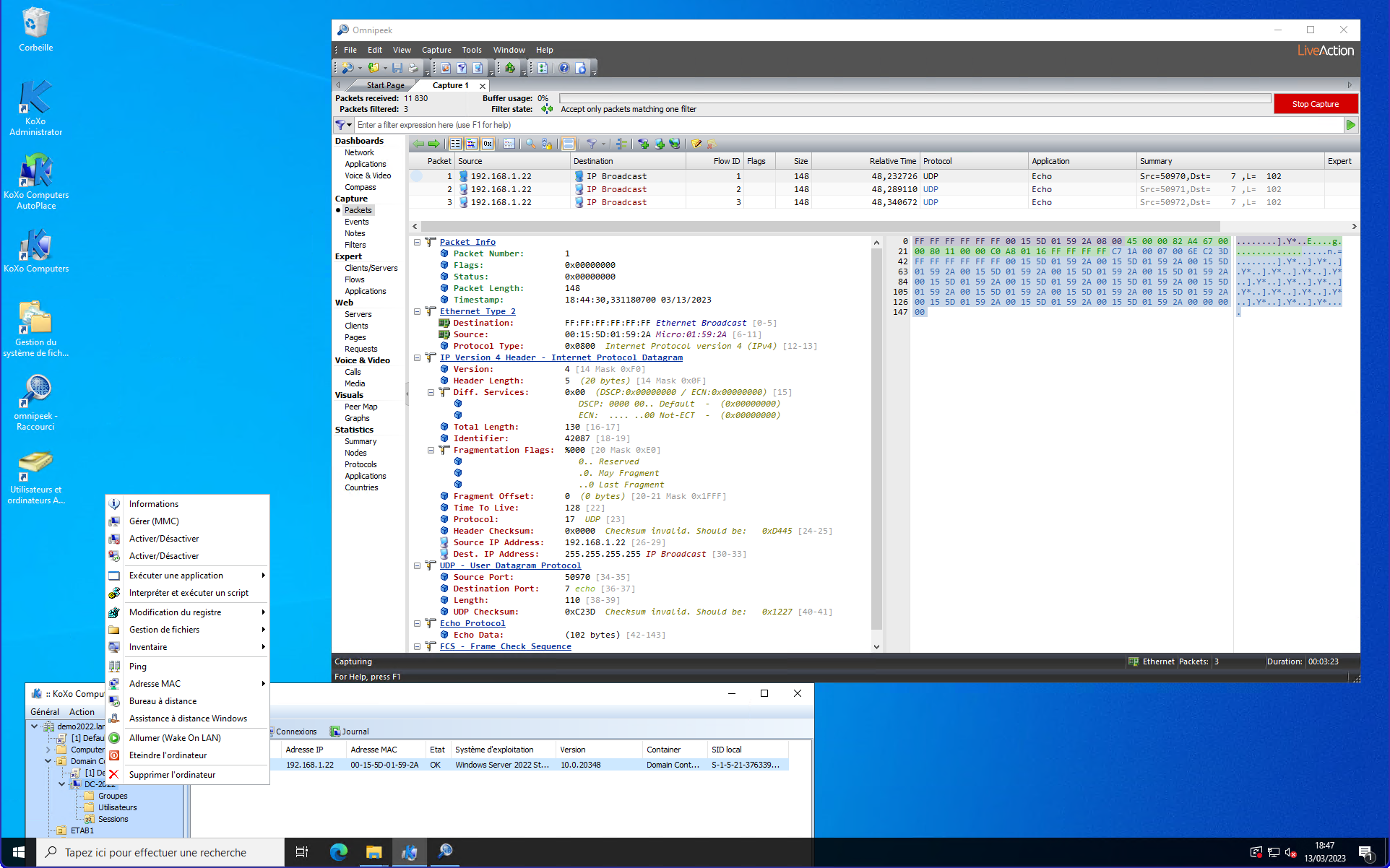Open the Capture menu in Omnipeek
The height and width of the screenshot is (868, 1390).
point(436,50)
